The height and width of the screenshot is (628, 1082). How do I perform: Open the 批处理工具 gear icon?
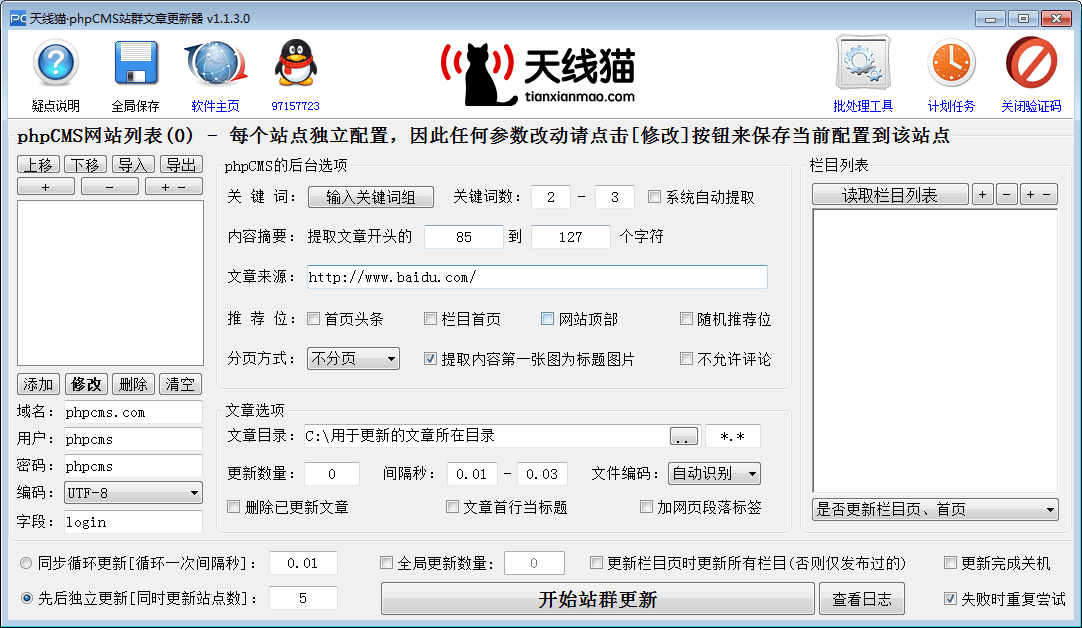pos(863,63)
